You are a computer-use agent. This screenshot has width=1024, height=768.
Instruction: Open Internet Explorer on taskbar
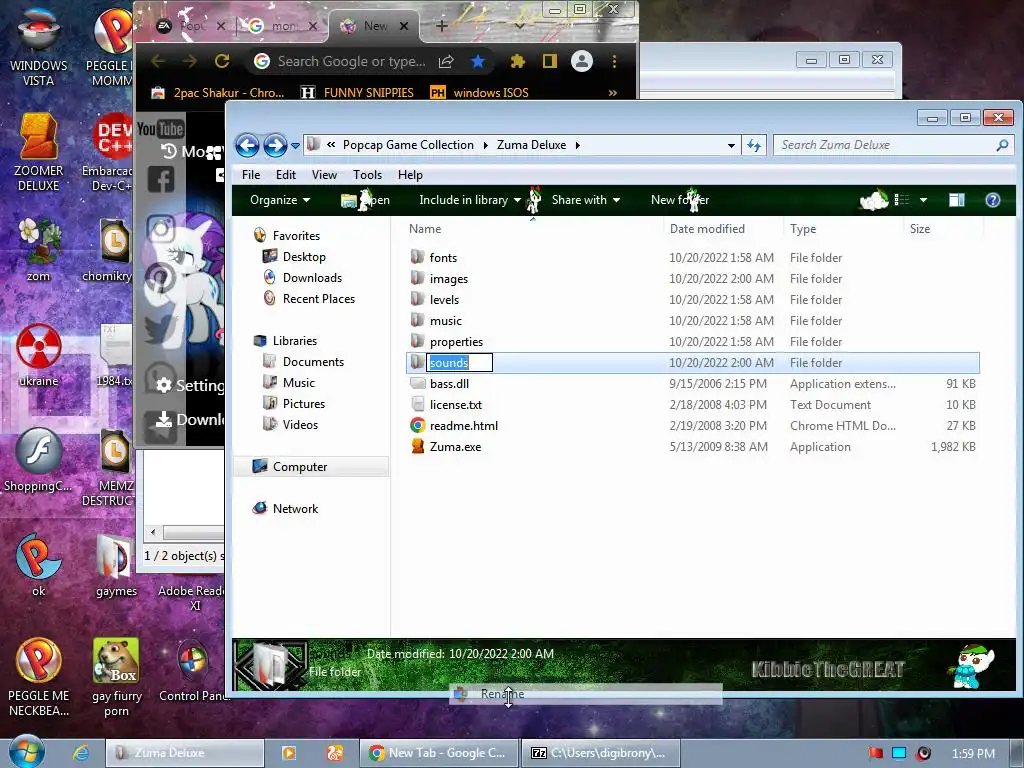coord(81,753)
